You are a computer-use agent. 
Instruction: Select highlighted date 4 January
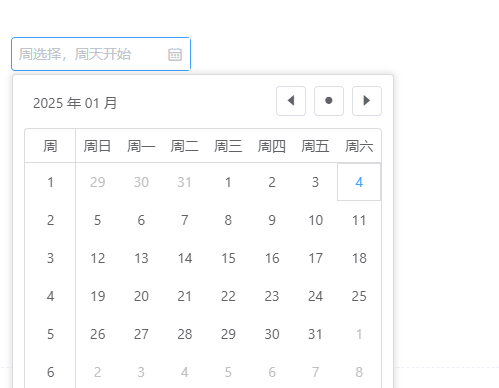click(359, 182)
